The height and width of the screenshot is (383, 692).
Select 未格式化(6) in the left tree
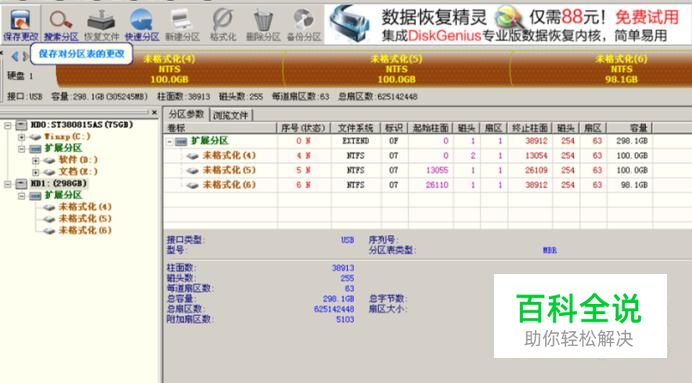coord(85,230)
